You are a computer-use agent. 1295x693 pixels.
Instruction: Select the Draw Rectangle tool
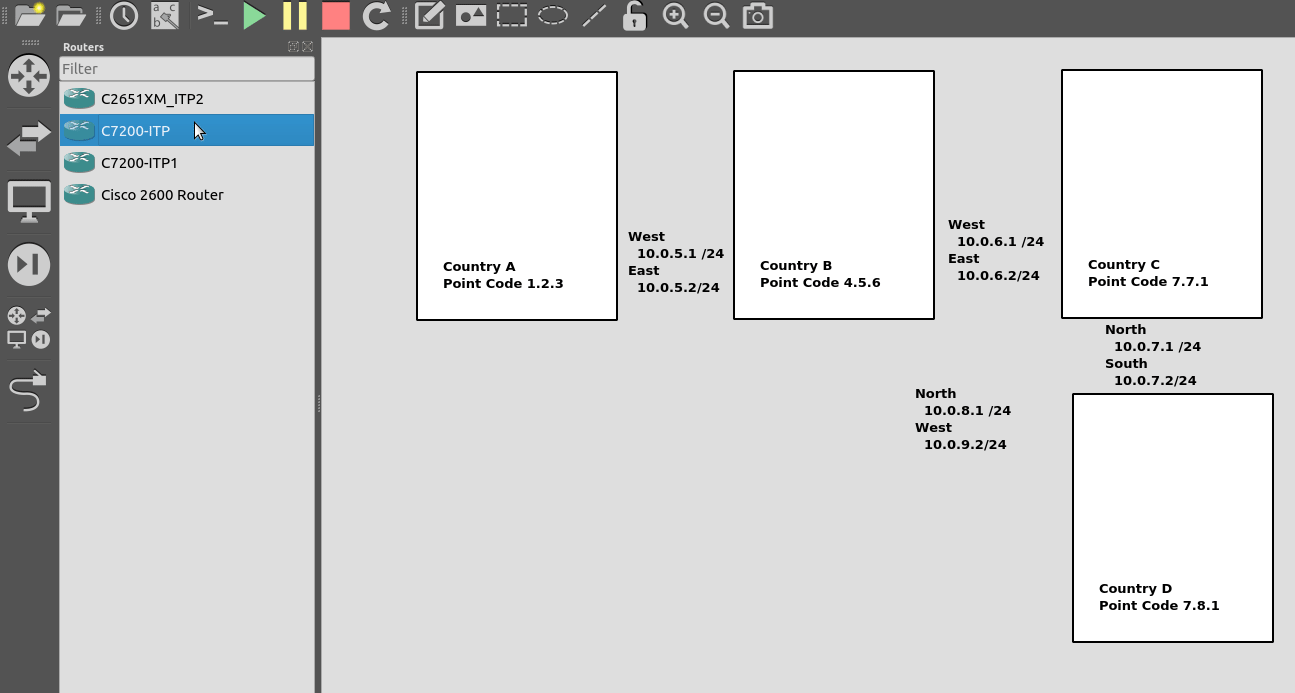pos(512,16)
